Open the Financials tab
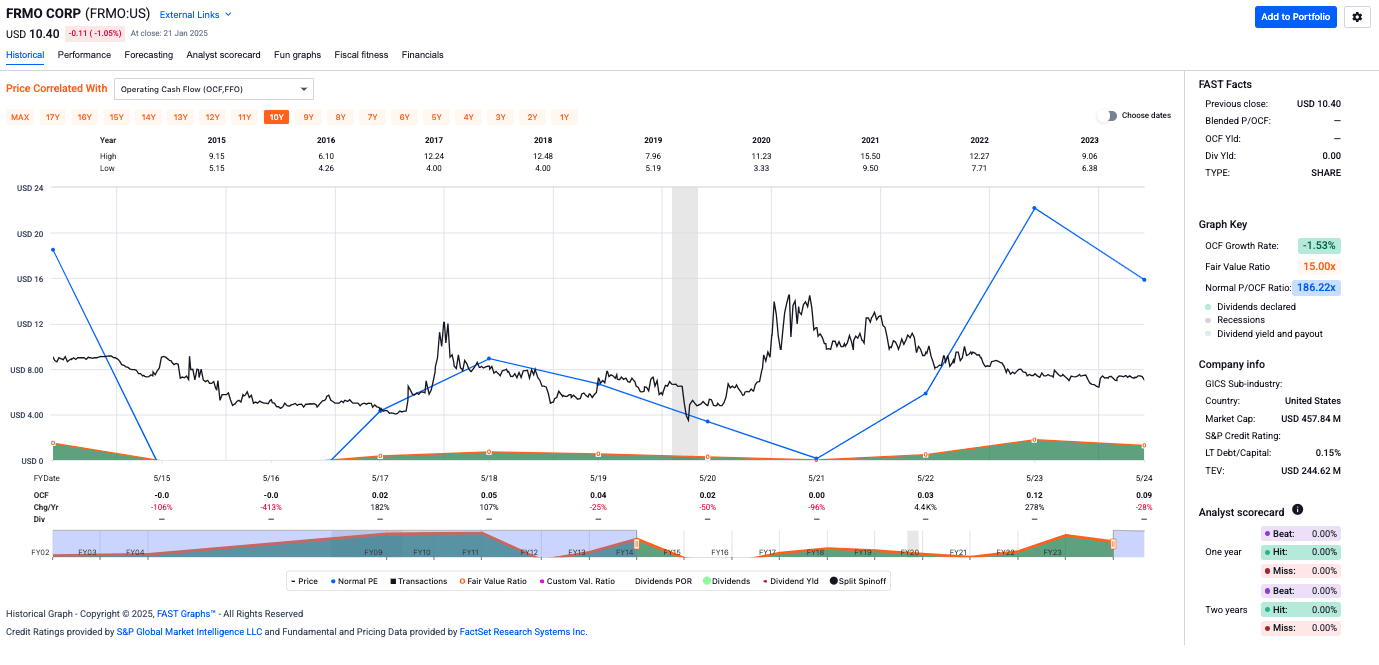 (422, 55)
